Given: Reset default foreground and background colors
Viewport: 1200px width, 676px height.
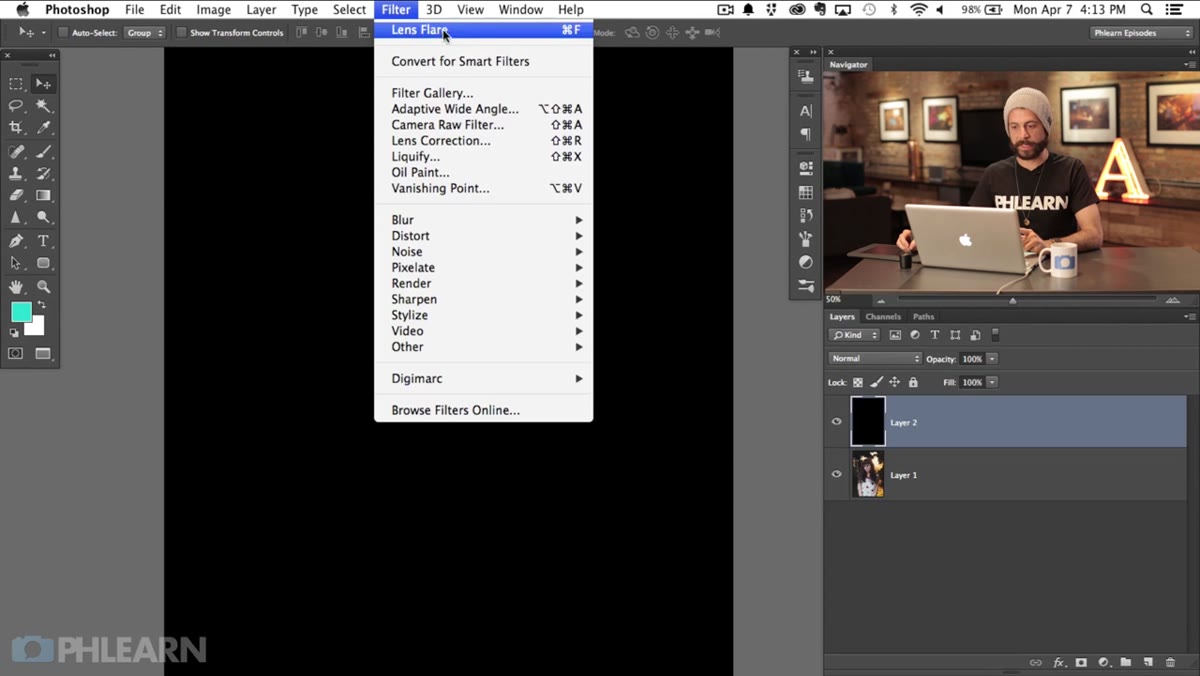Looking at the screenshot, I should (14, 333).
